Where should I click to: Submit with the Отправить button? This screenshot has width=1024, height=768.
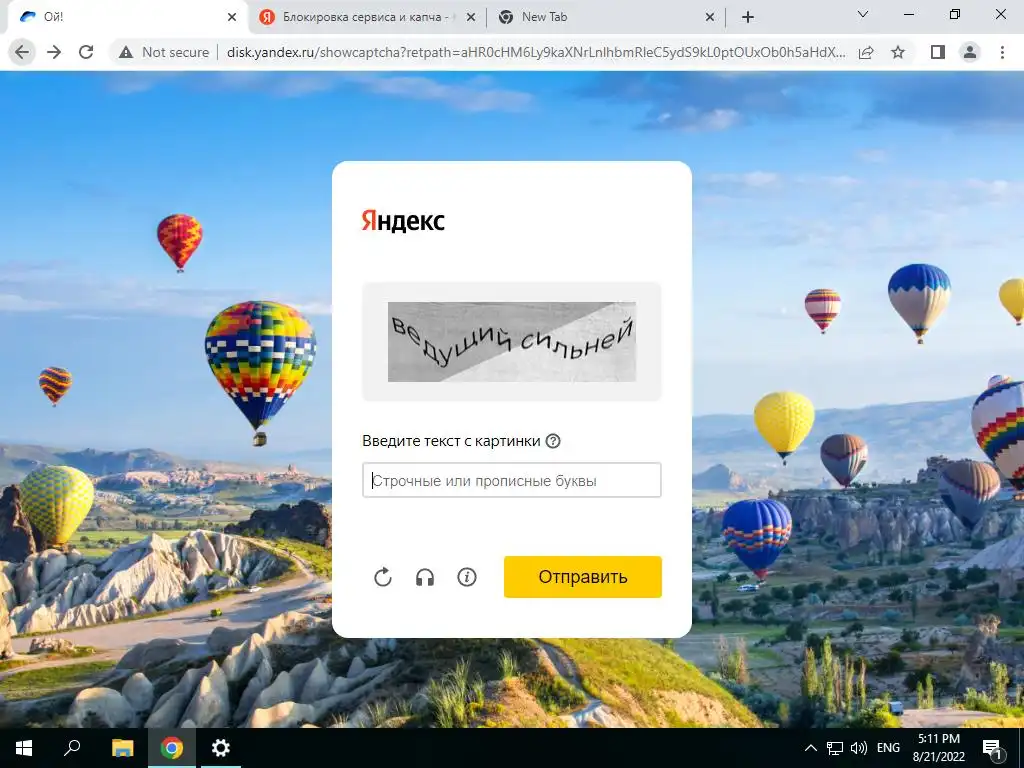pos(583,577)
